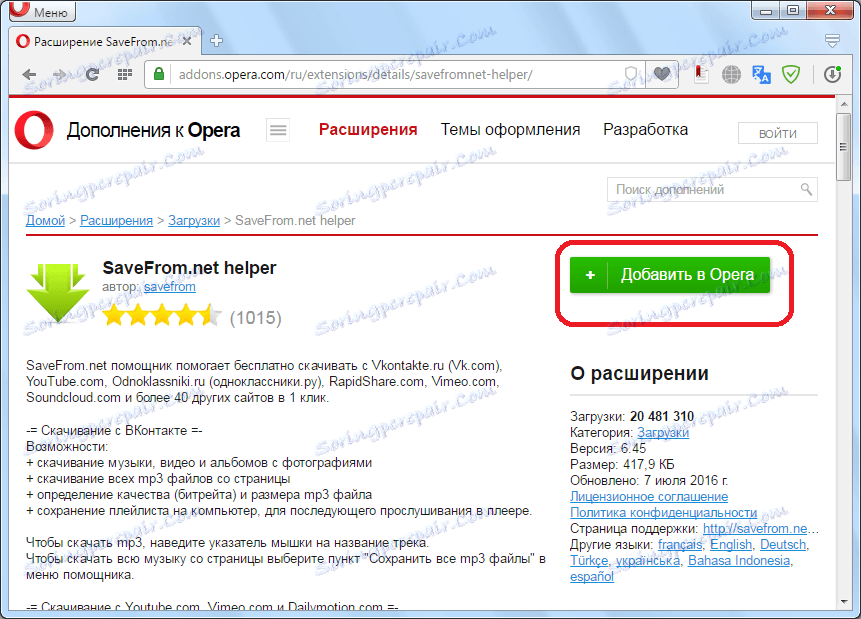The width and height of the screenshot is (861, 619).
Task: Switch to Deutsch language
Action: click(783, 544)
